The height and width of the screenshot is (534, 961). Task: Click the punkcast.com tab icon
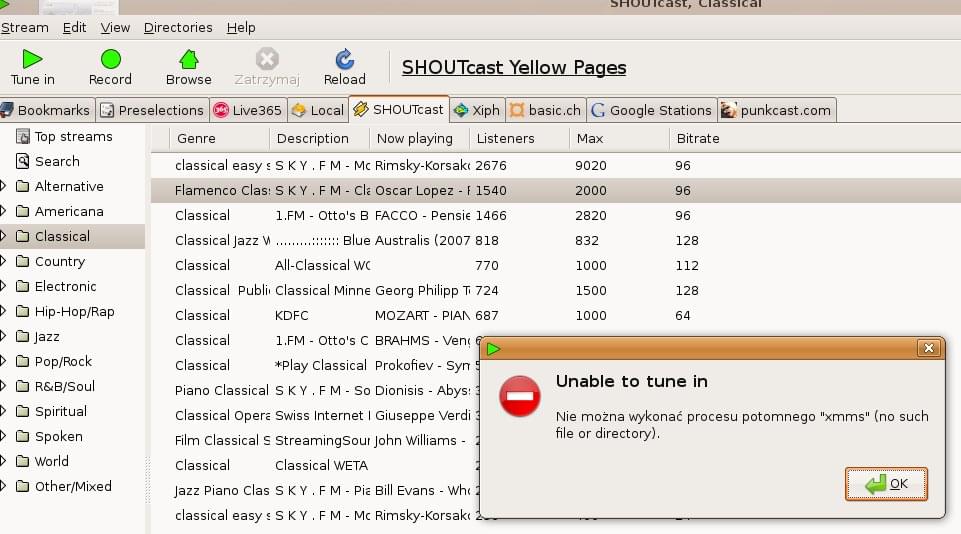coord(728,110)
